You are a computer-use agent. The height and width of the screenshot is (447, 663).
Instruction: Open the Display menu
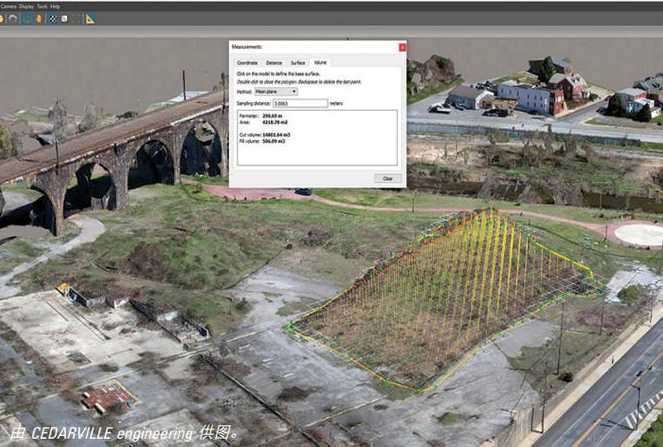tap(26, 6)
